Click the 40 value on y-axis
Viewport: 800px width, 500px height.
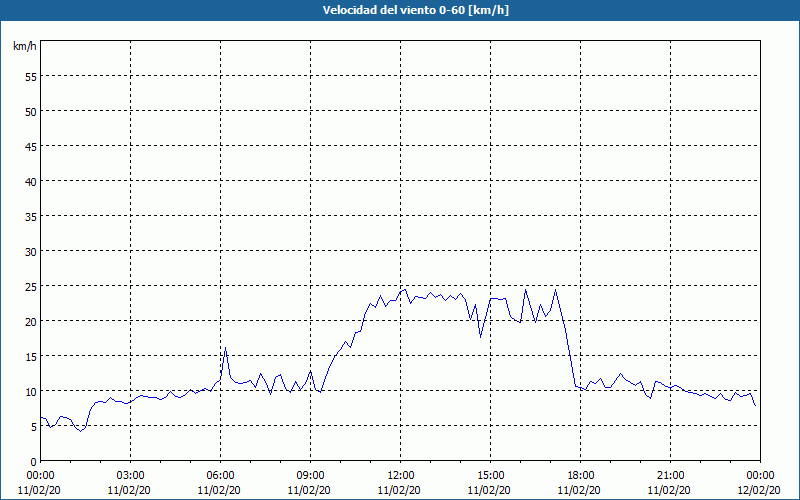pyautogui.click(x=31, y=182)
